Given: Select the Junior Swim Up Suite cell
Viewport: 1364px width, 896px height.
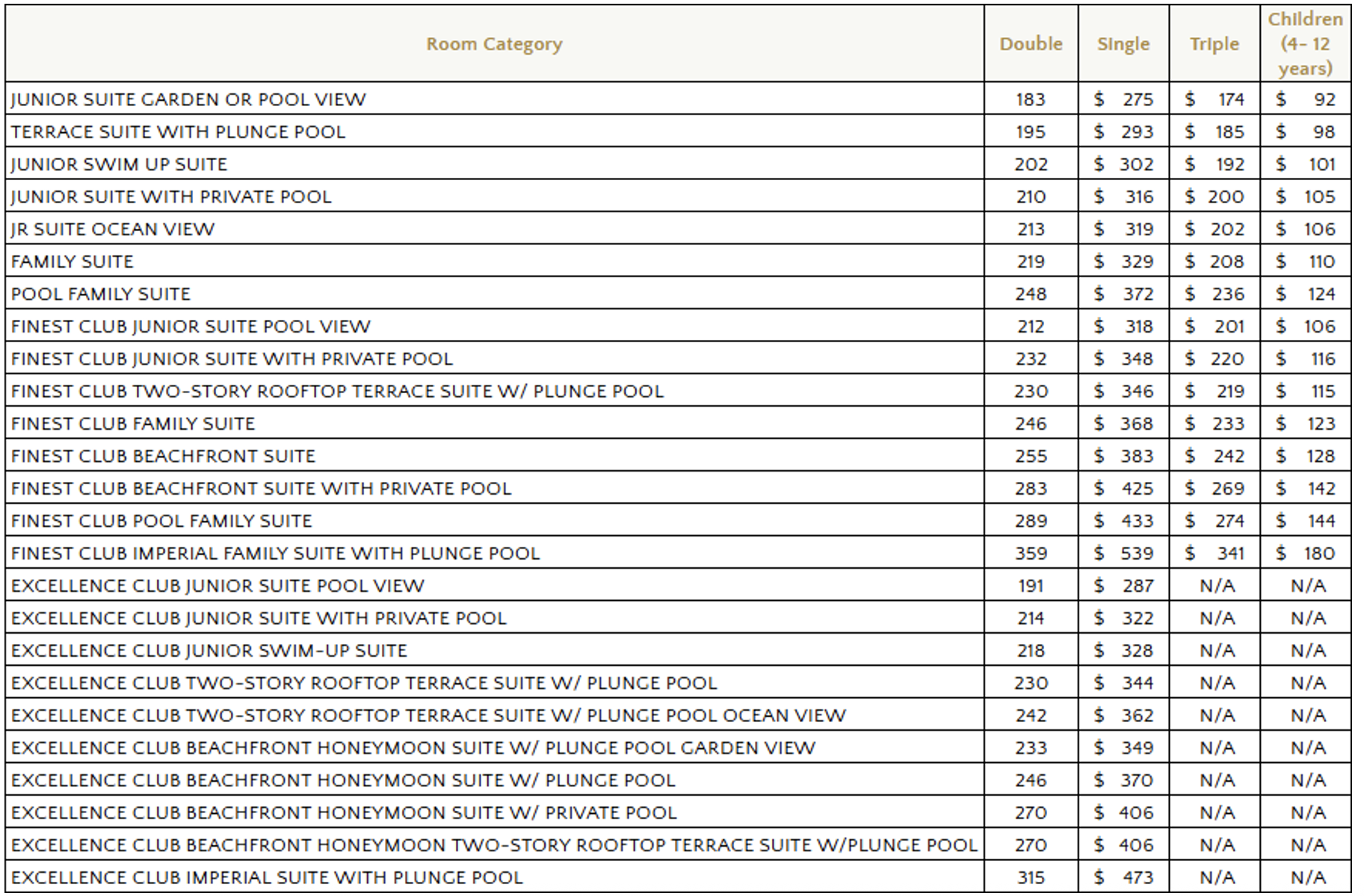Looking at the screenshot, I should (119, 164).
